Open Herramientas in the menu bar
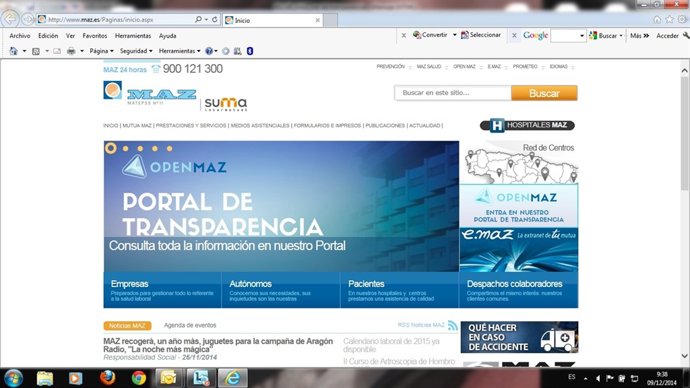Image resolution: width=690 pixels, height=388 pixels. (x=133, y=36)
